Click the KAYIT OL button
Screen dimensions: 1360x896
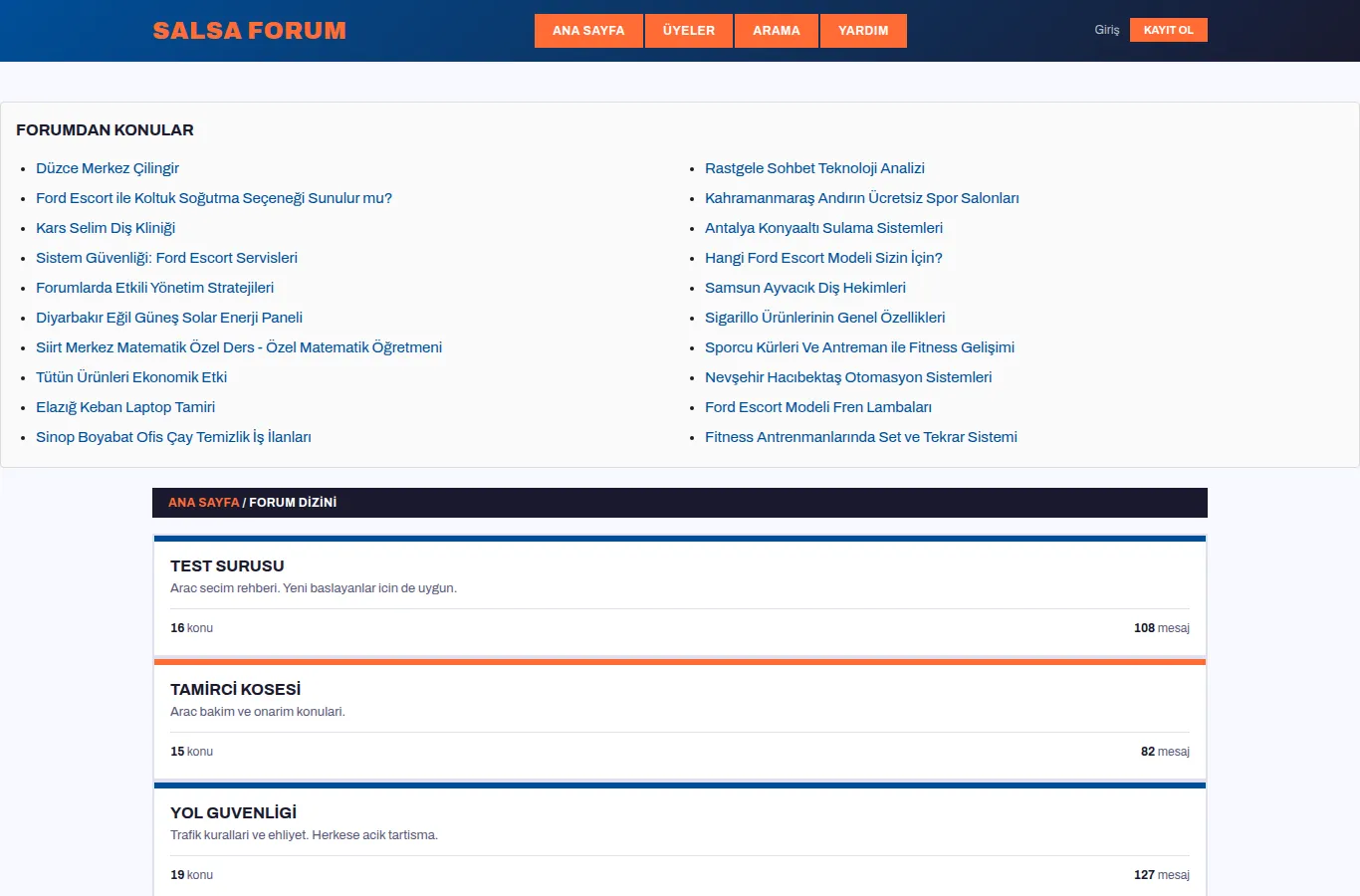(x=1169, y=30)
